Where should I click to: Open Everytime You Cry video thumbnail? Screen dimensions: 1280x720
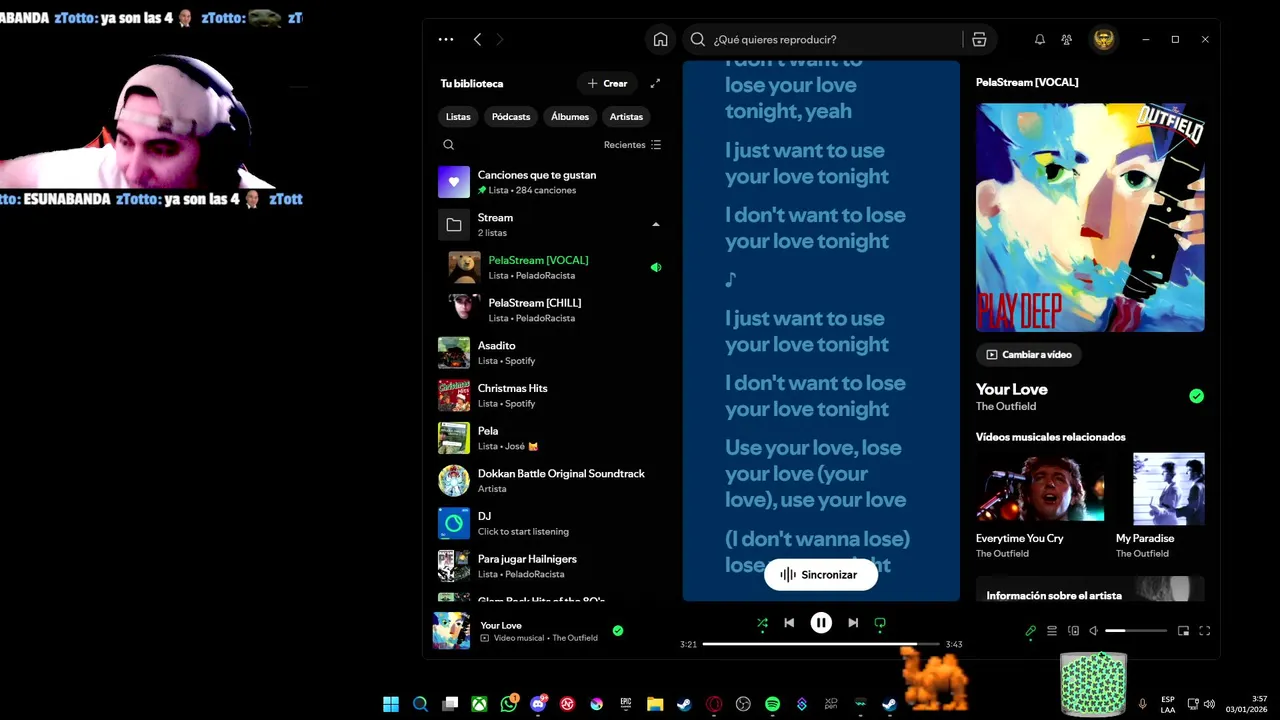point(1040,489)
